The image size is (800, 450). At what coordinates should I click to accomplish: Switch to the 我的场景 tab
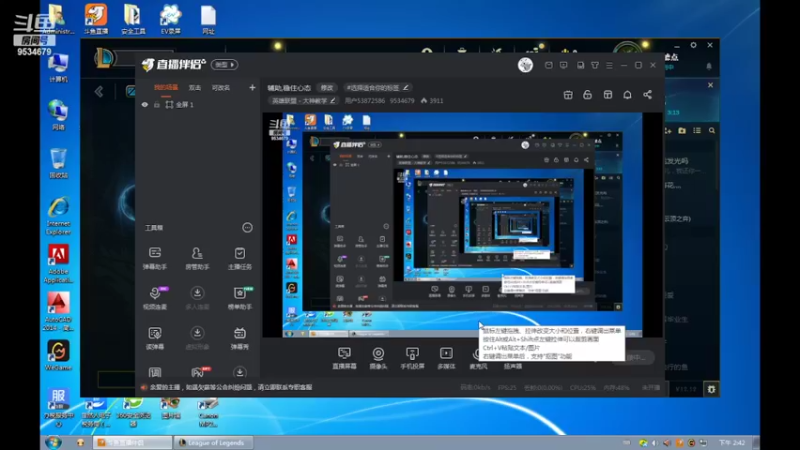(x=166, y=88)
